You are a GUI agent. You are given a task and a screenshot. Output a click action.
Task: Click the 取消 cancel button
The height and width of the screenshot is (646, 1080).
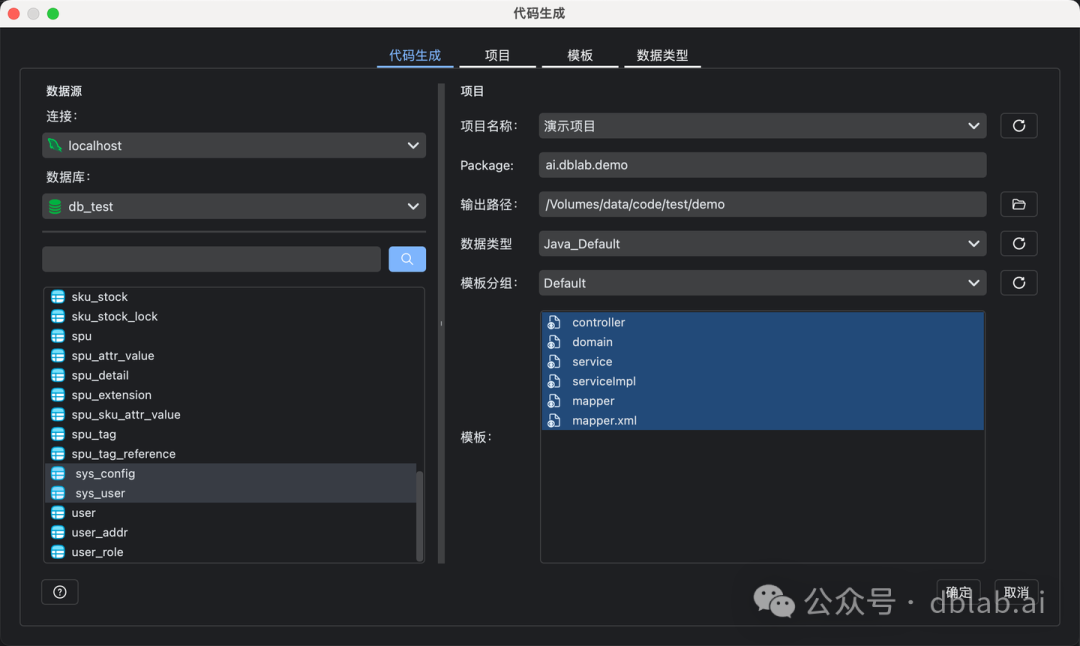click(x=1016, y=592)
